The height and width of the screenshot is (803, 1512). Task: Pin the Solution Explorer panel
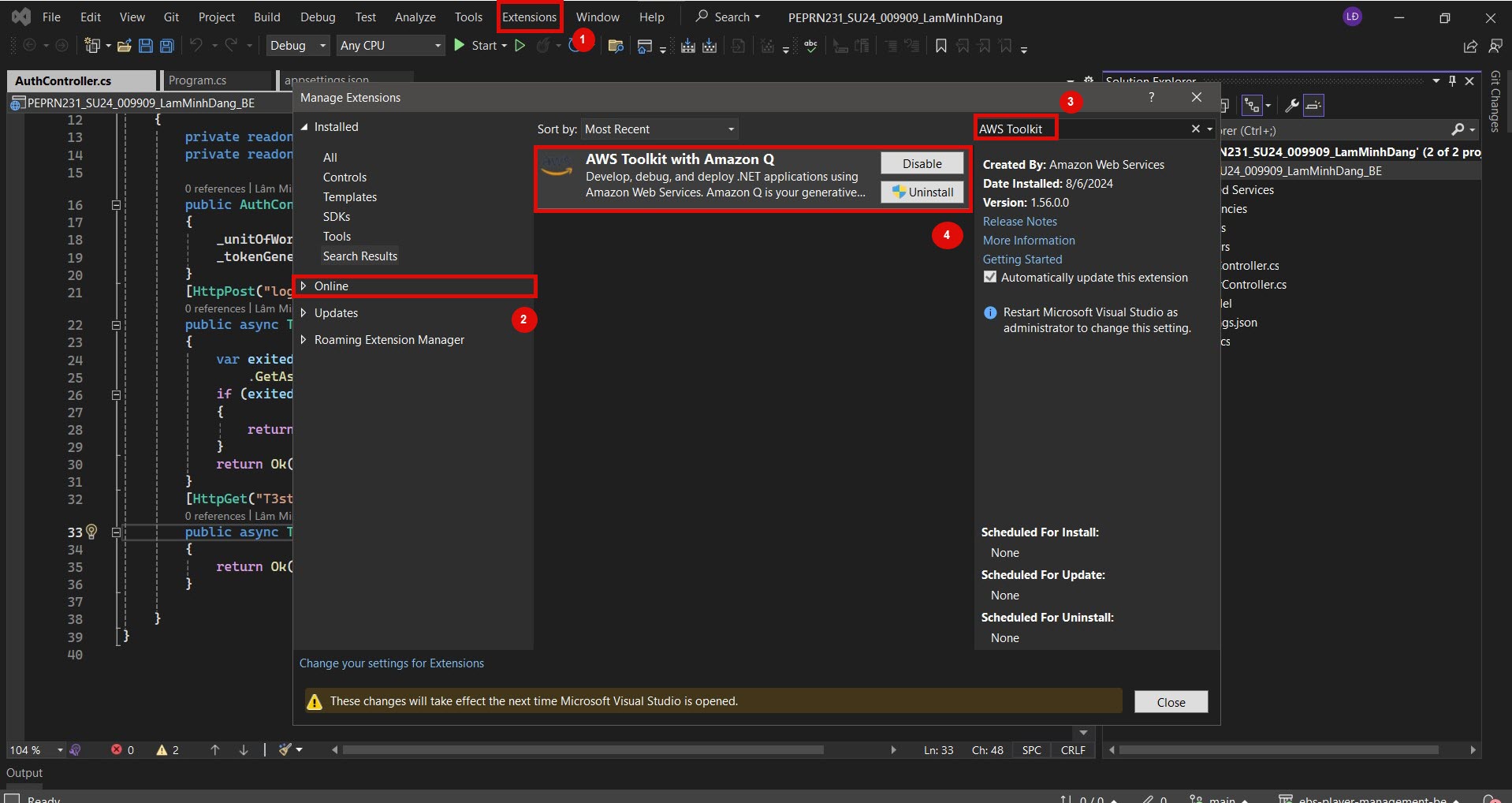click(1453, 80)
